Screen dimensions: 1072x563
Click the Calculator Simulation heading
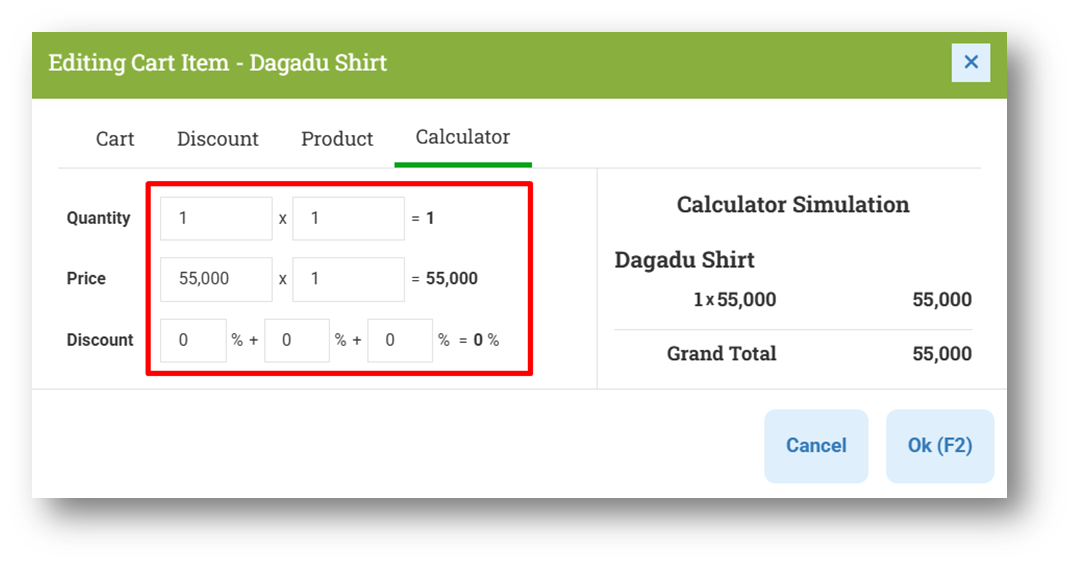[793, 205]
